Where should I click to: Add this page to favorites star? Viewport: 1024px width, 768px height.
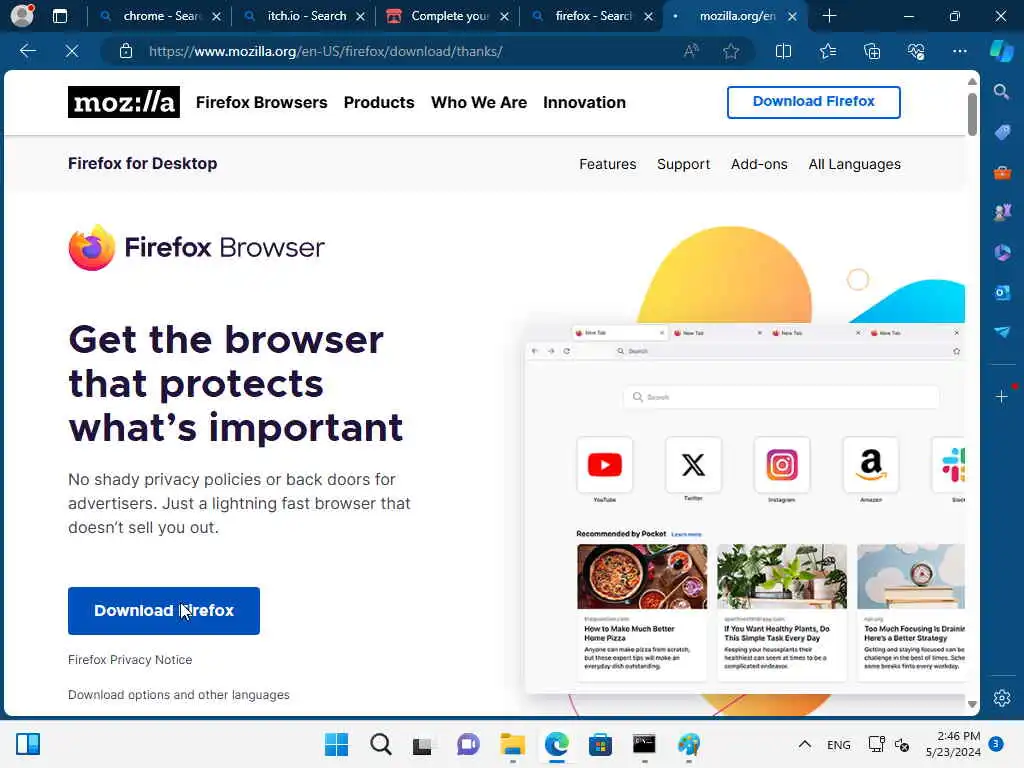(x=731, y=51)
